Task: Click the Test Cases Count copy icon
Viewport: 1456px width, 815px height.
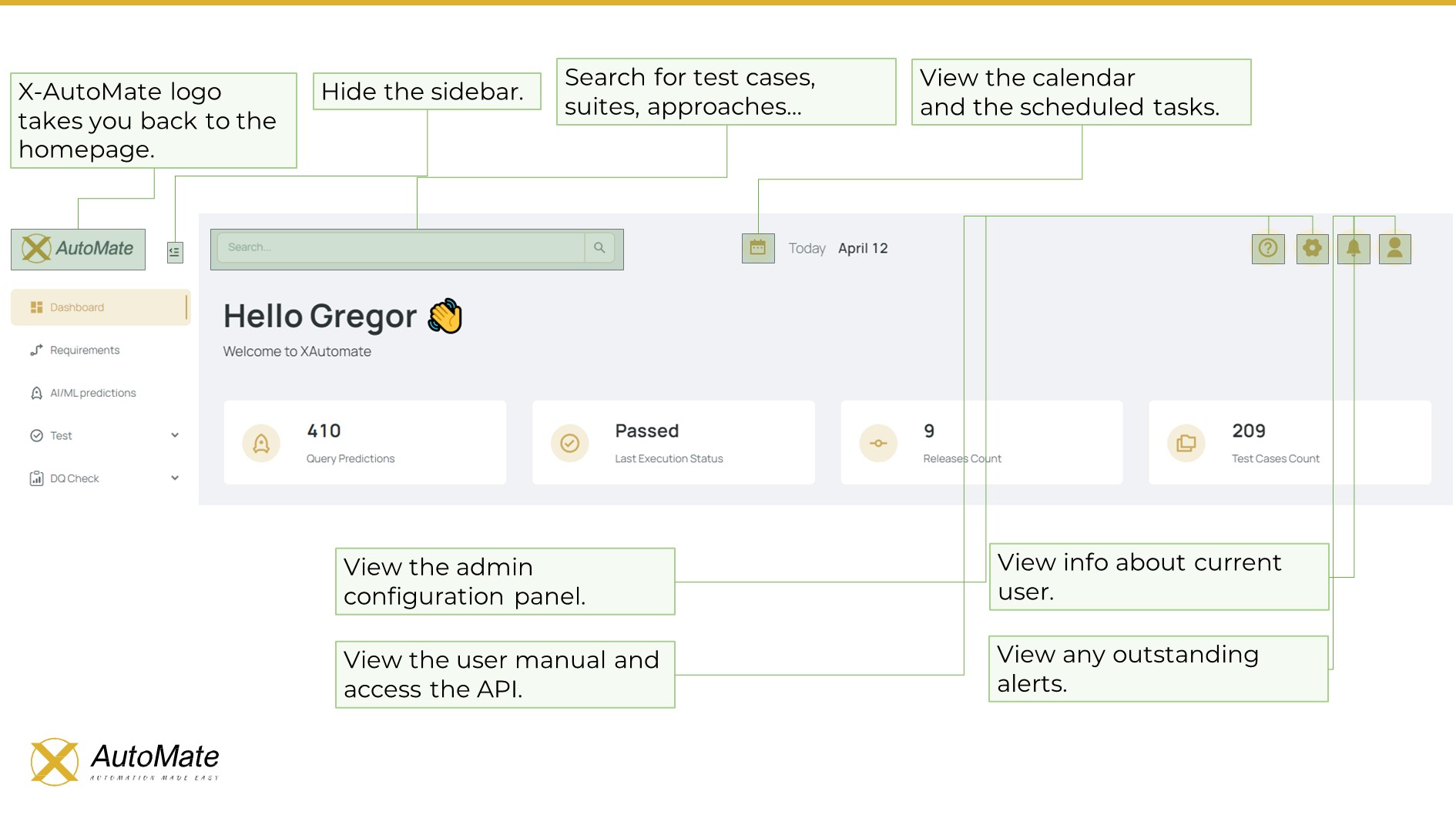Action: 1186,443
